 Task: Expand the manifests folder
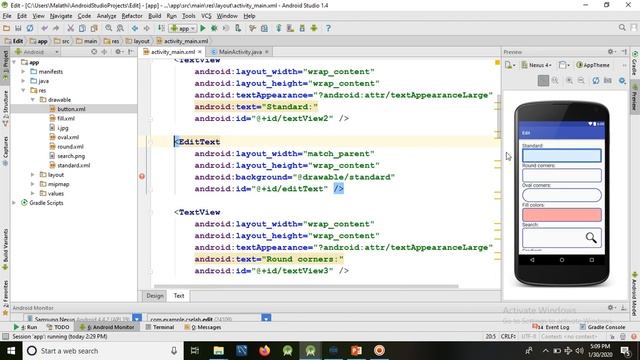[23, 71]
